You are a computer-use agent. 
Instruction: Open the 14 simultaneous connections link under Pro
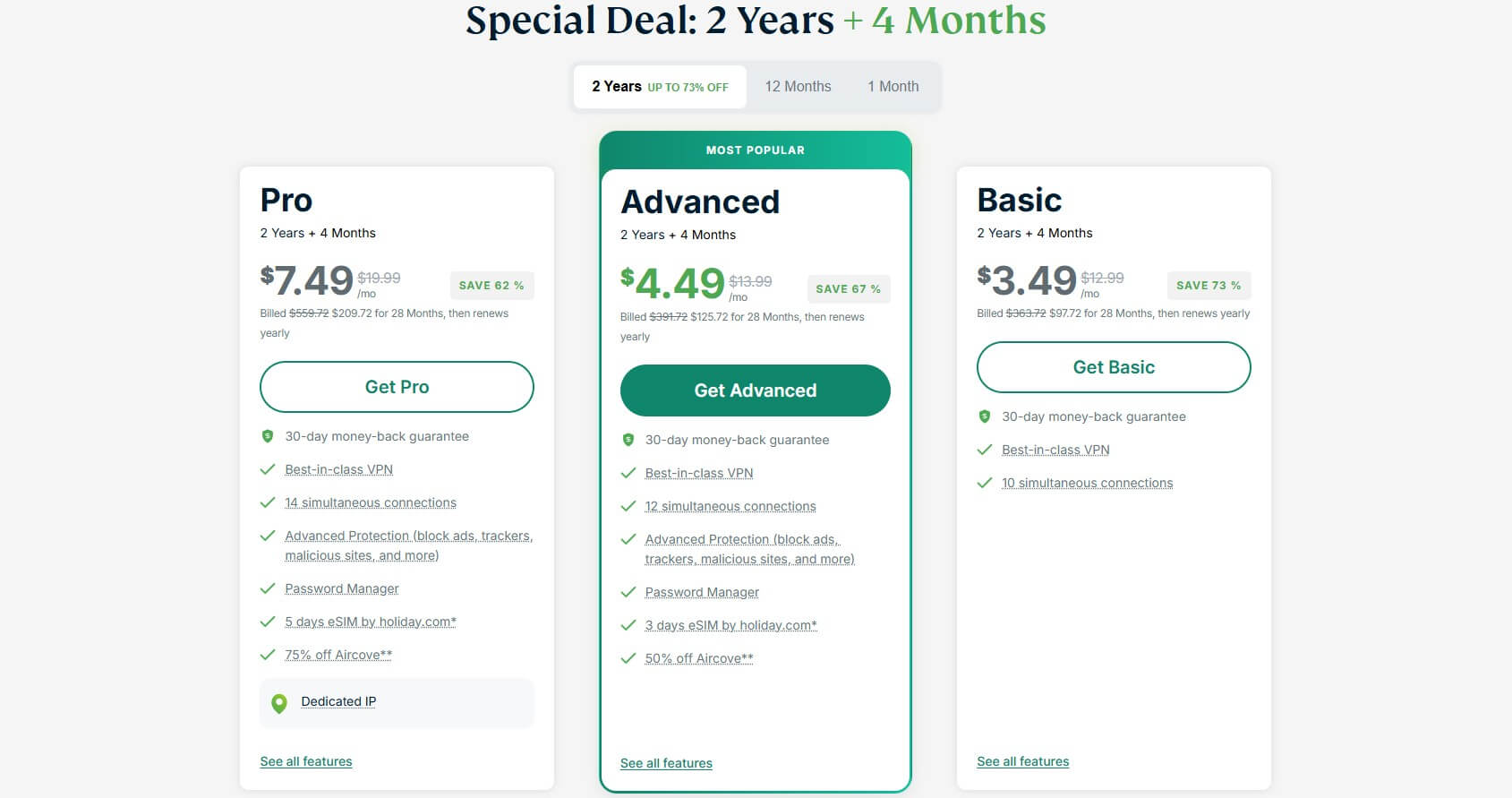click(x=371, y=502)
